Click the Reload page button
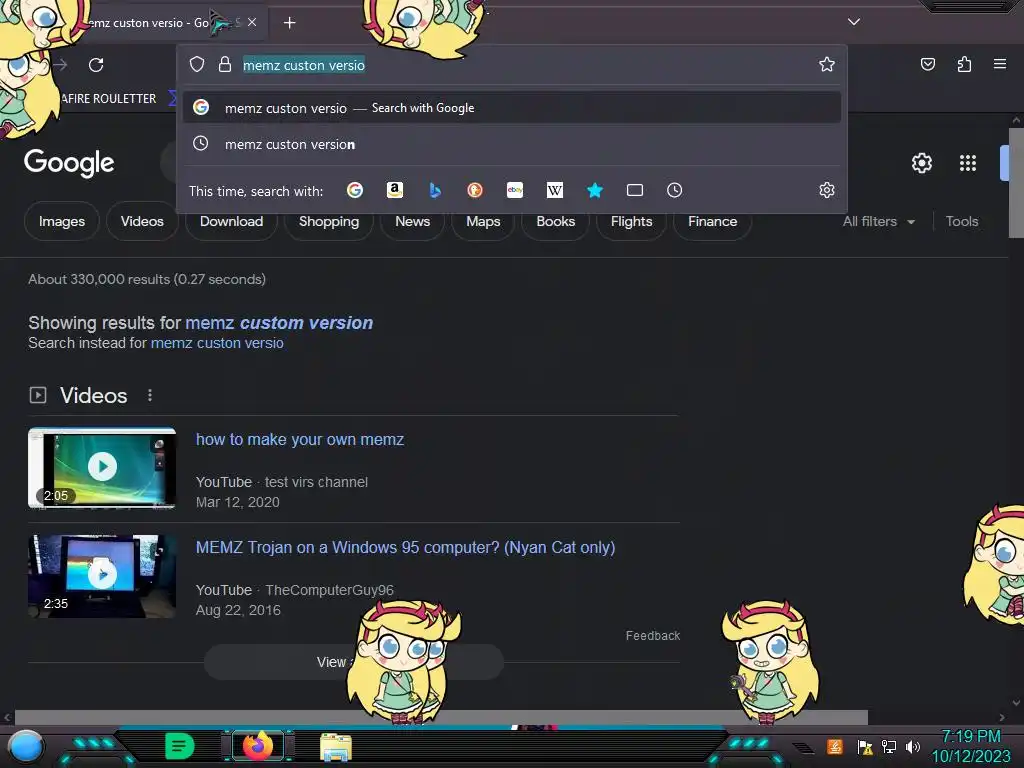 96,65
